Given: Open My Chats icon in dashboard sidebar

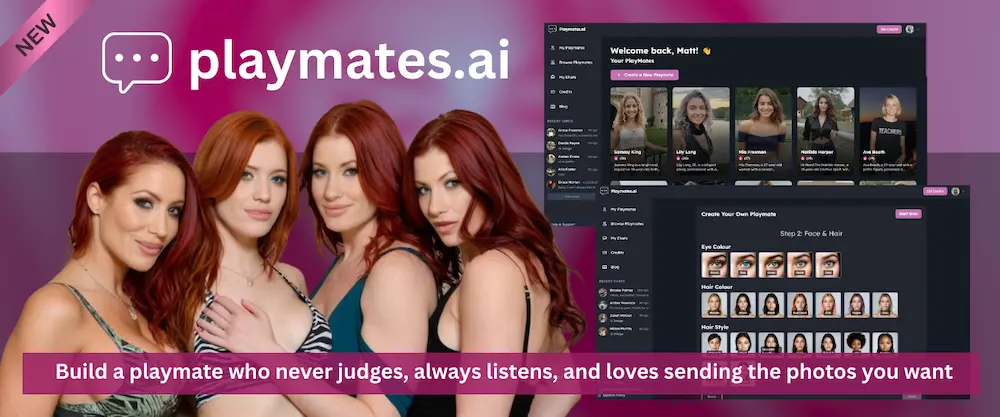Looking at the screenshot, I should pos(552,77).
